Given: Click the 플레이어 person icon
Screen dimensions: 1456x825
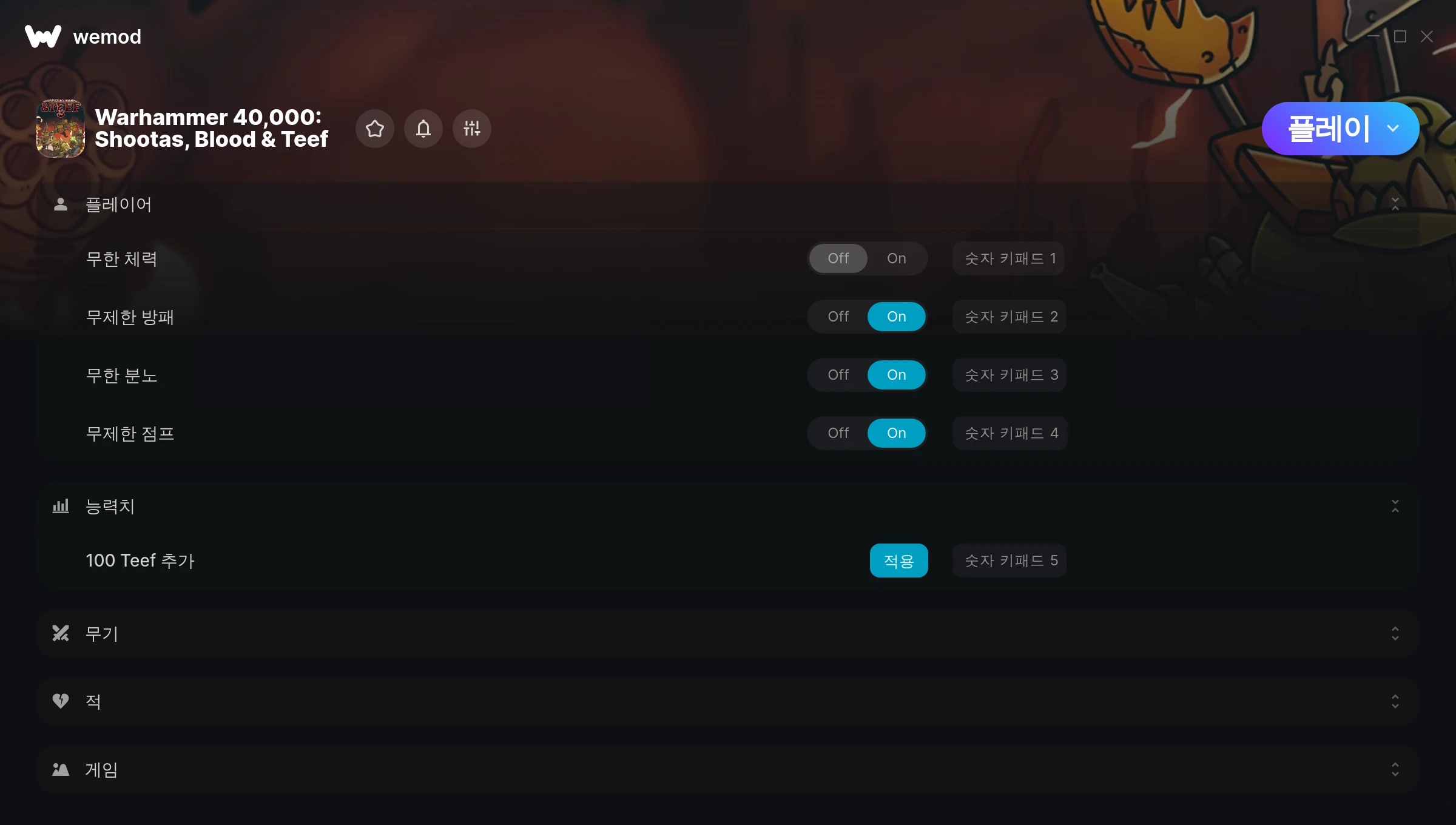Looking at the screenshot, I should coord(61,204).
